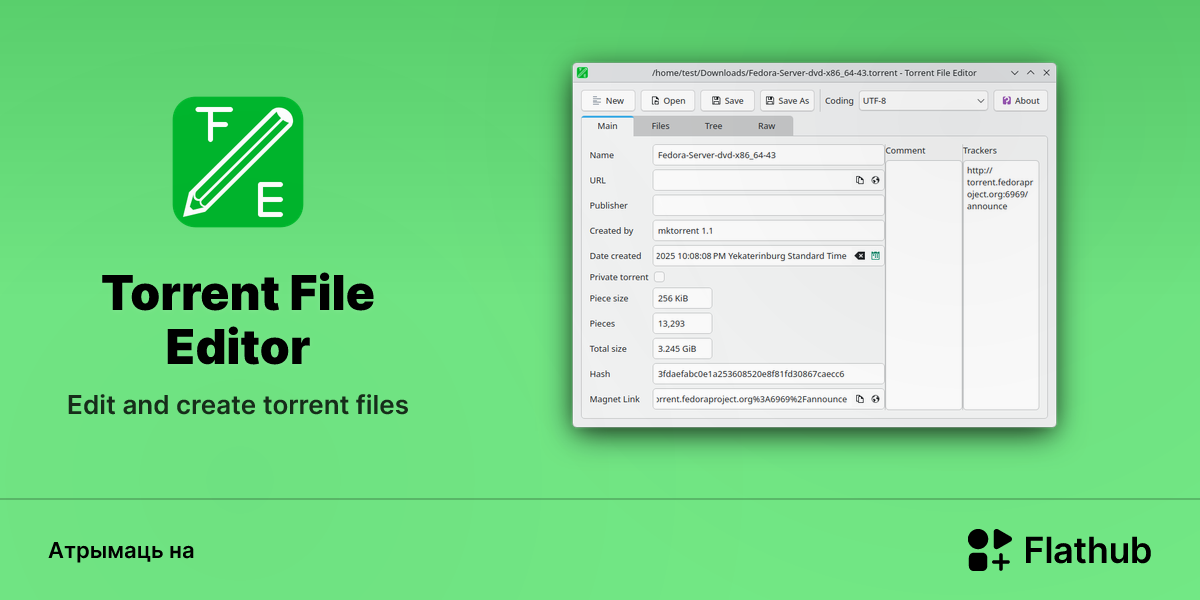Click the Hash field
Image resolution: width=1200 pixels, height=600 pixels.
pos(768,374)
